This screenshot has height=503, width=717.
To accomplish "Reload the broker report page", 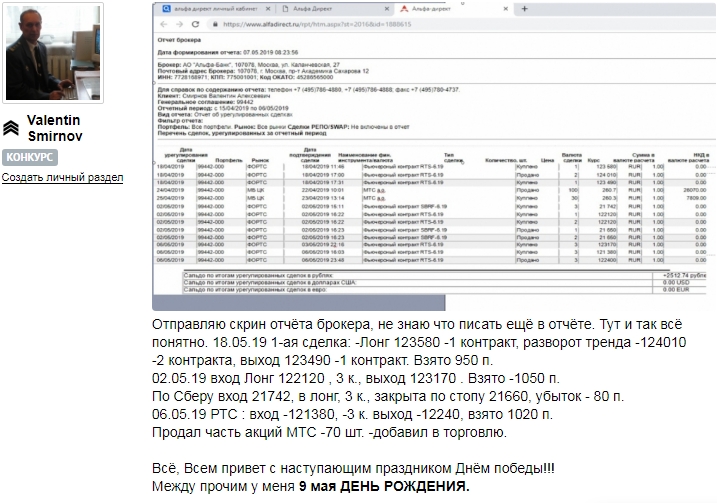I will pyautogui.click(x=195, y=24).
